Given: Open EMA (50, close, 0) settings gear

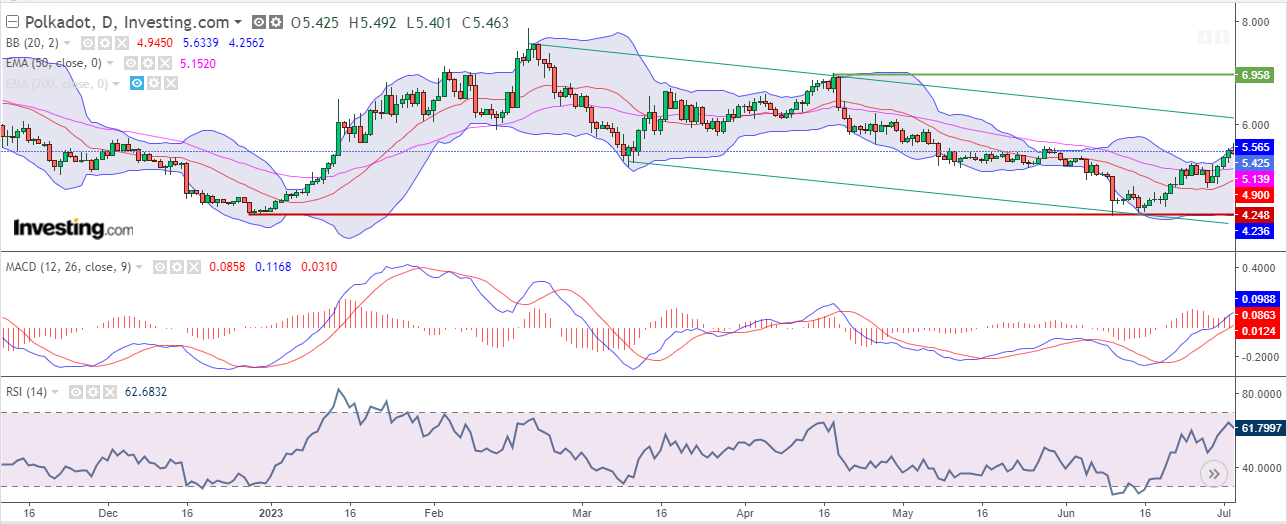Looking at the screenshot, I should [148, 63].
